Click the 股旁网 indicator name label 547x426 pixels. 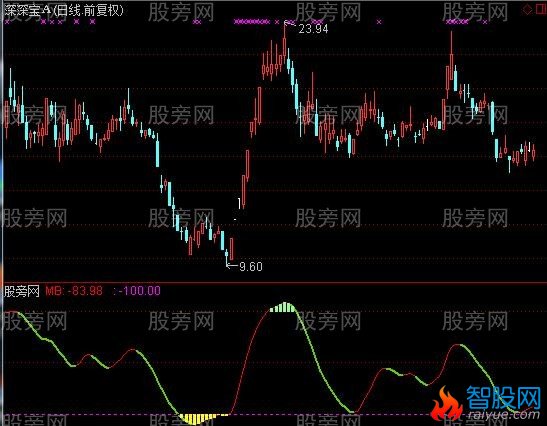[22, 291]
